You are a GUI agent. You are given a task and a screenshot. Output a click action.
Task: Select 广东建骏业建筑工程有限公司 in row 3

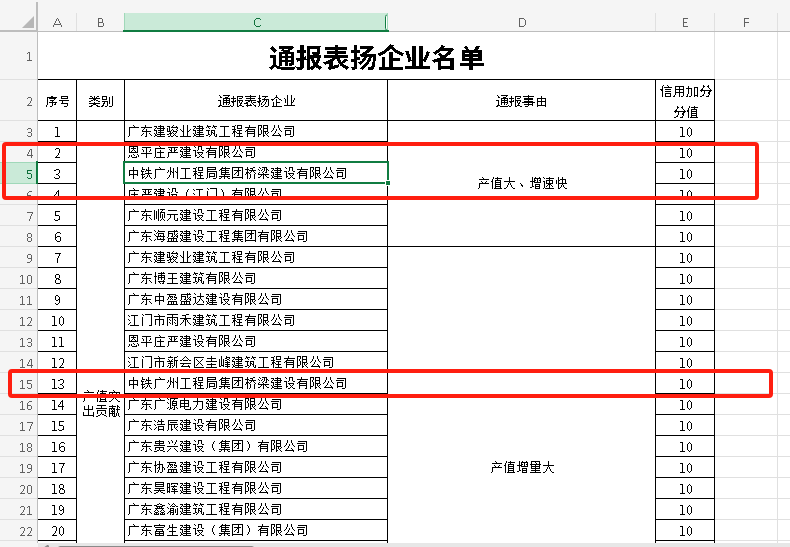tap(256, 131)
